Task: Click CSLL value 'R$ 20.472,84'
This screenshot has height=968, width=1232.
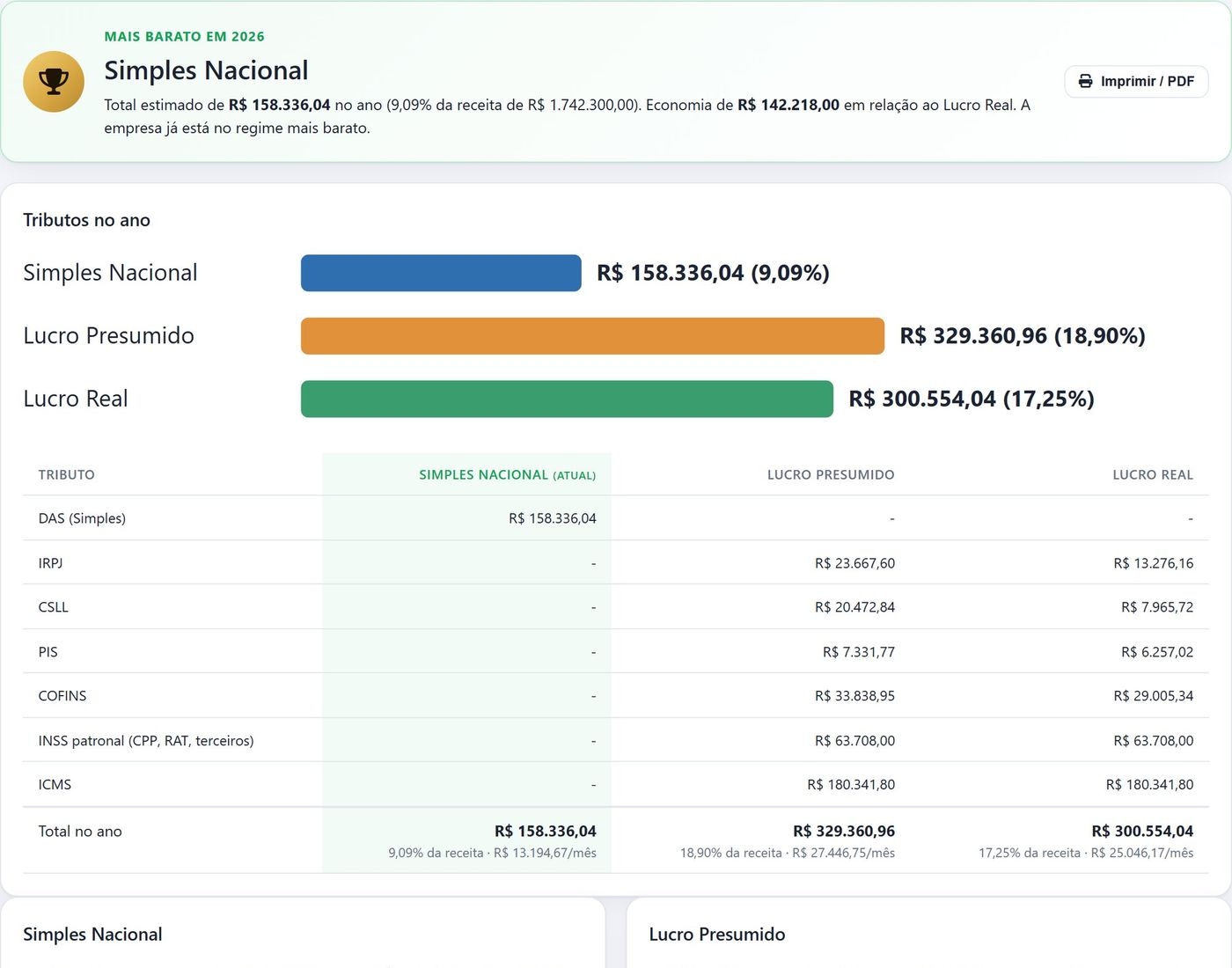Action: (854, 607)
